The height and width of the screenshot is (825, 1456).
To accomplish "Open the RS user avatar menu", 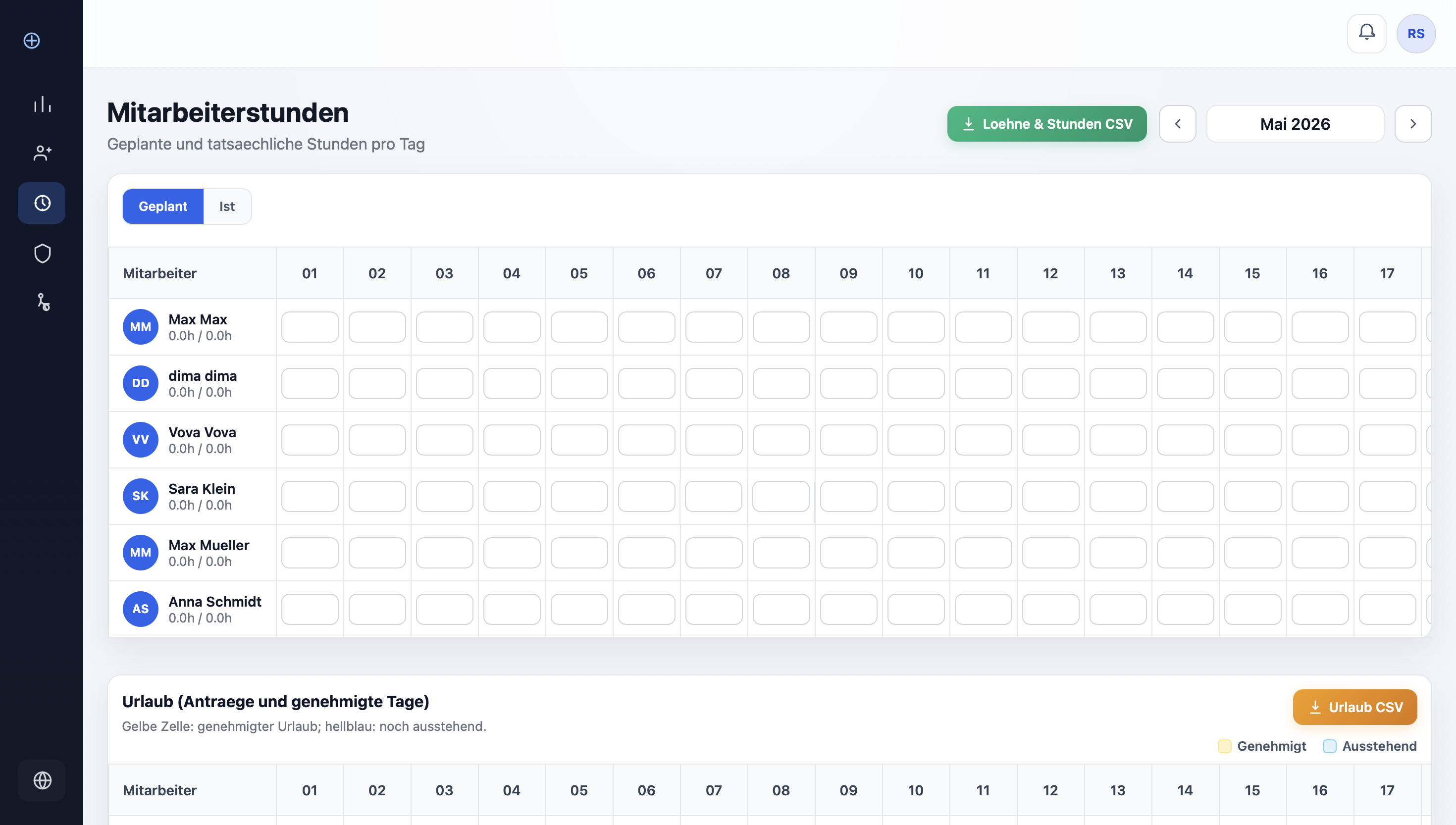I will pyautogui.click(x=1416, y=34).
